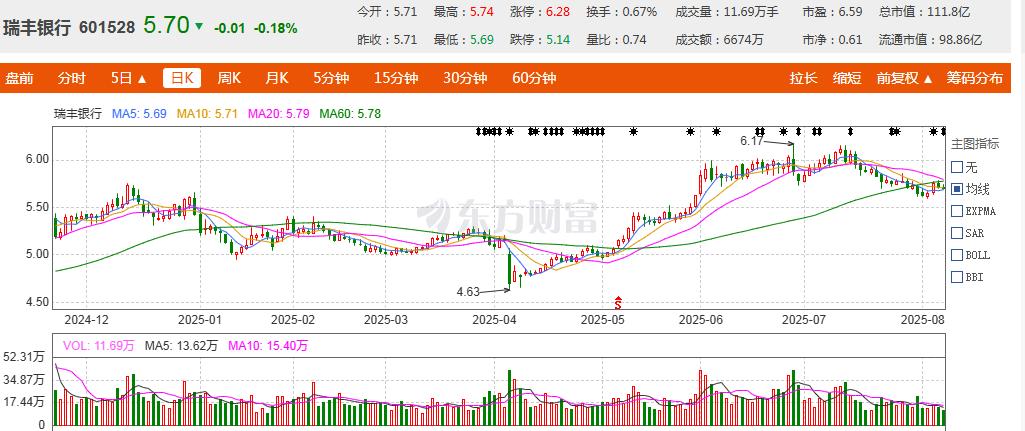1025x431 pixels.
Task: Click 缩短 to shrink the chart
Action: (847, 78)
